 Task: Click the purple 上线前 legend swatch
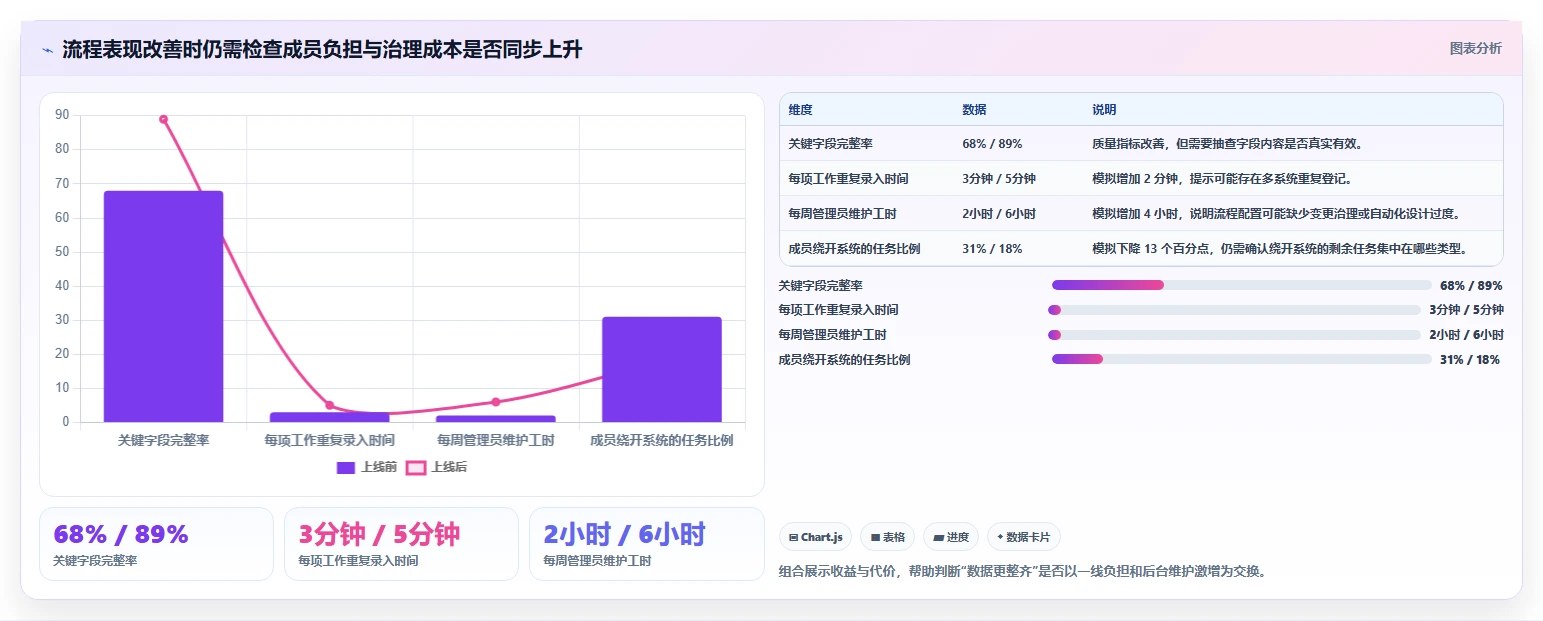[346, 467]
